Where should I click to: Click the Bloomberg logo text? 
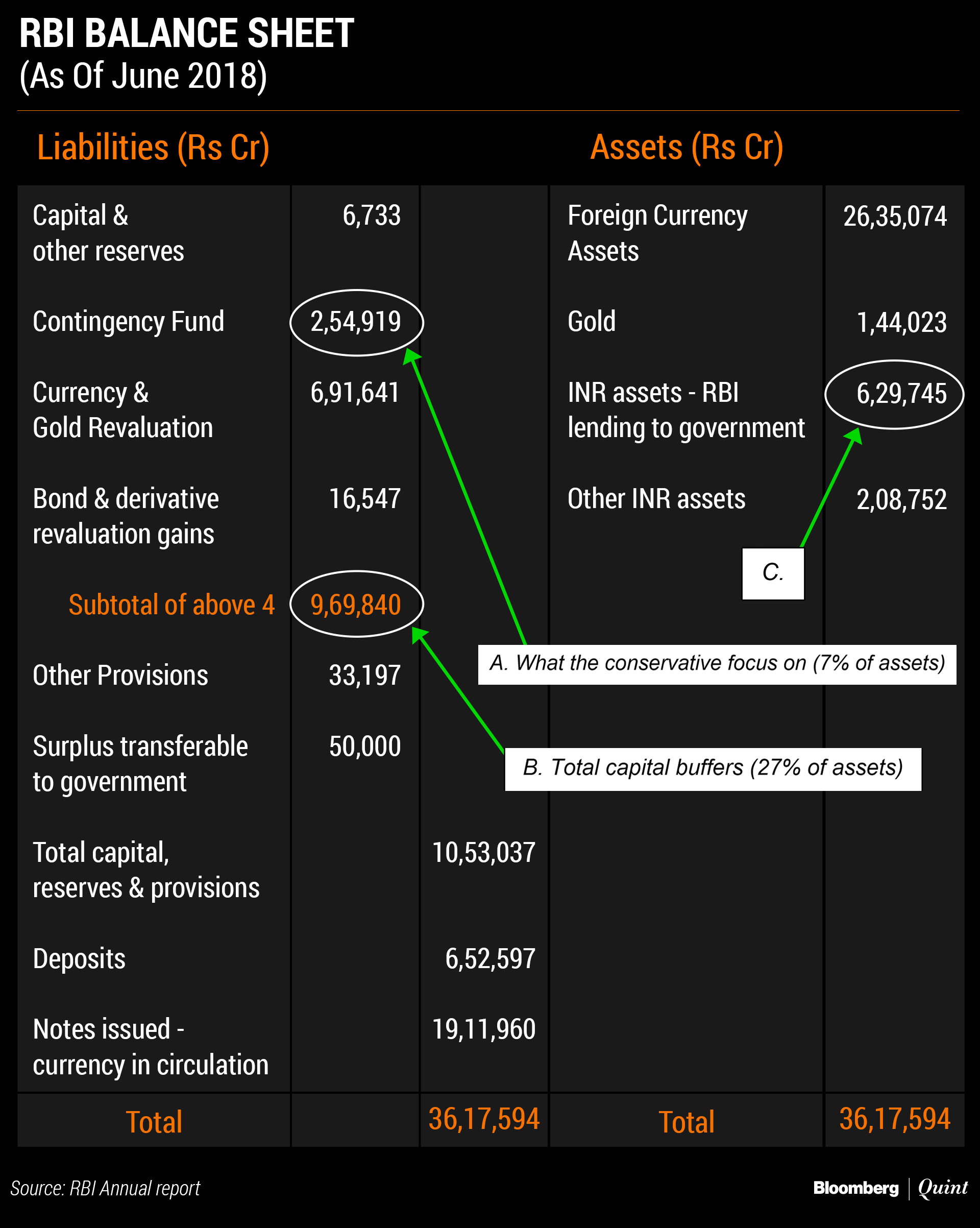(x=855, y=1188)
